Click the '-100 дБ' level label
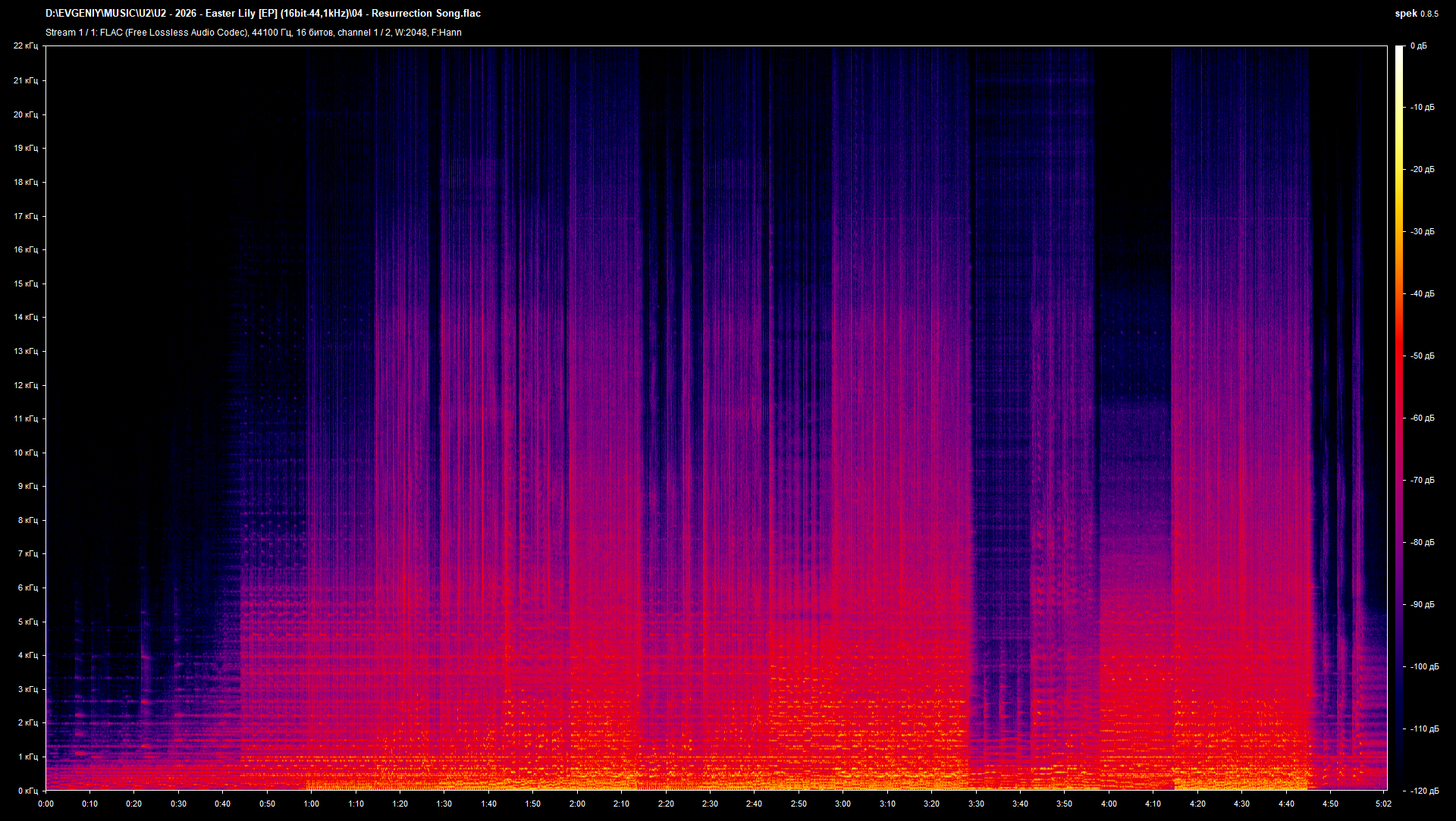The width and height of the screenshot is (1456, 821). [1424, 667]
